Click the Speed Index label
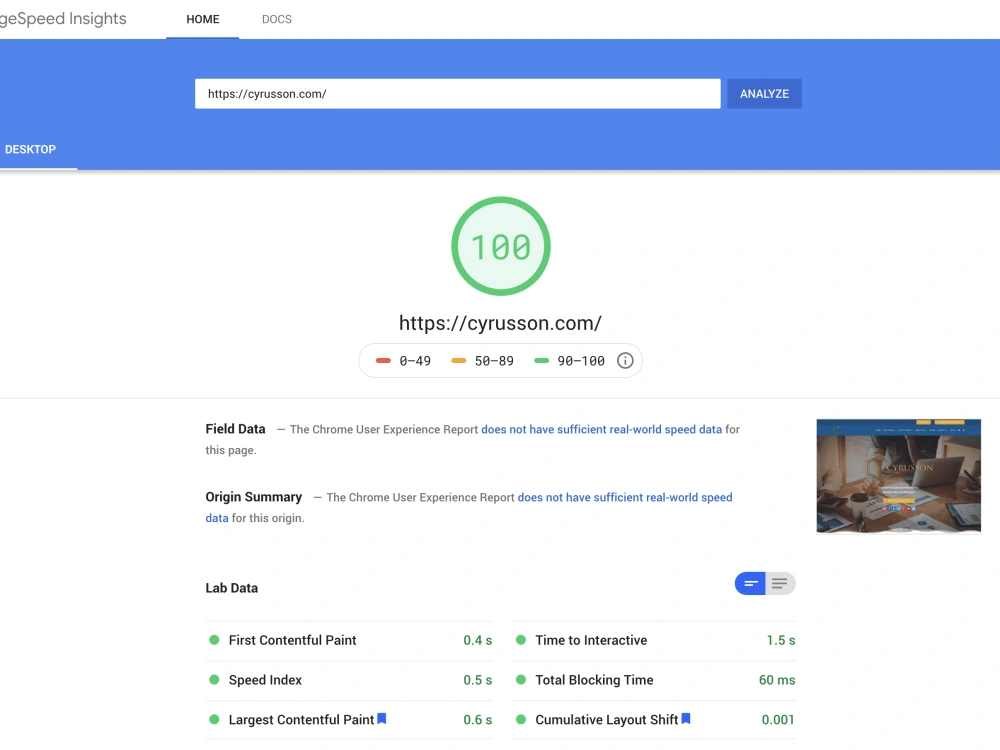Viewport: 1000px width, 750px height. tap(265, 680)
